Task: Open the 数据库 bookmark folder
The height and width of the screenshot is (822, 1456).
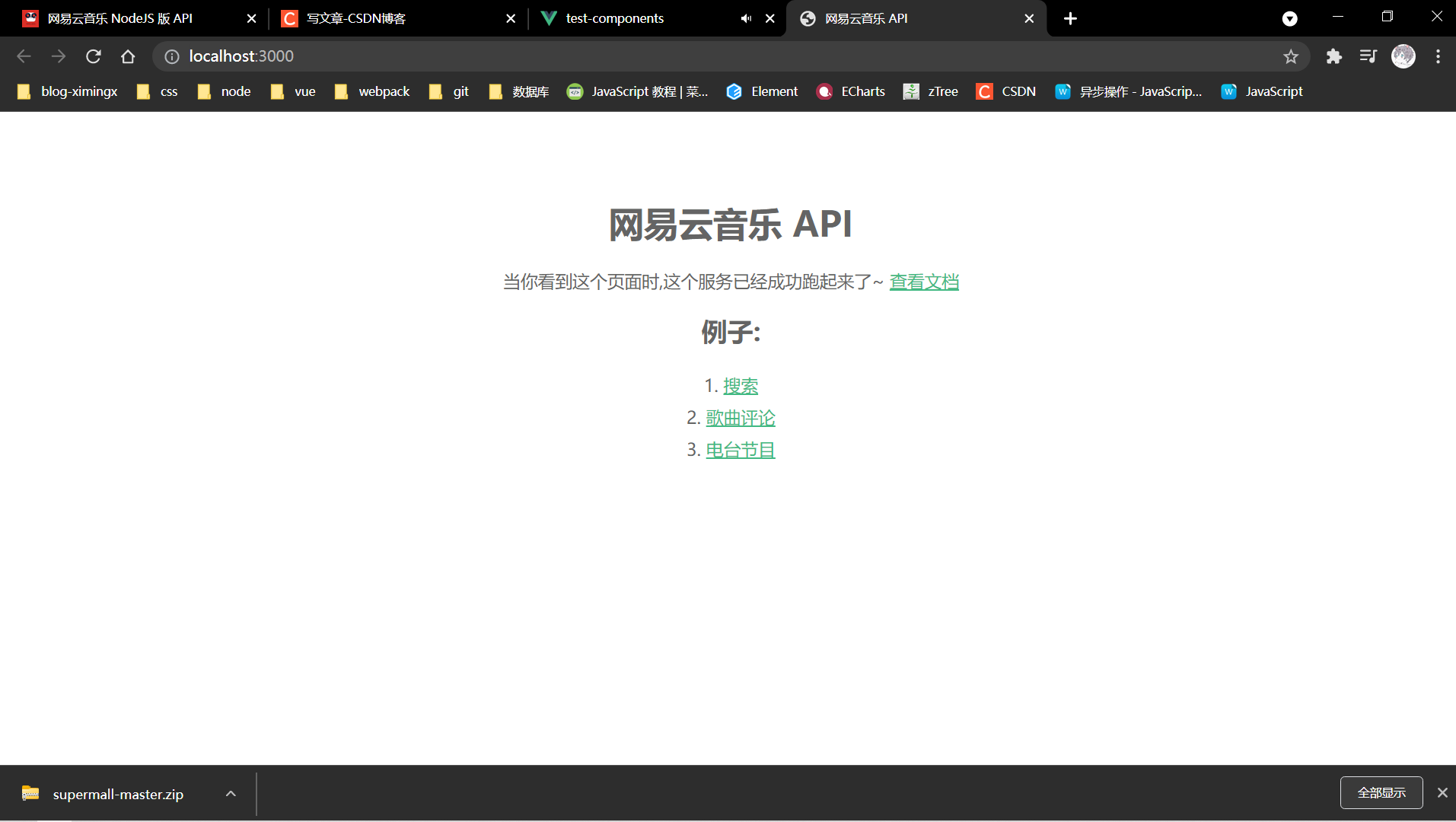Action: pos(519,91)
